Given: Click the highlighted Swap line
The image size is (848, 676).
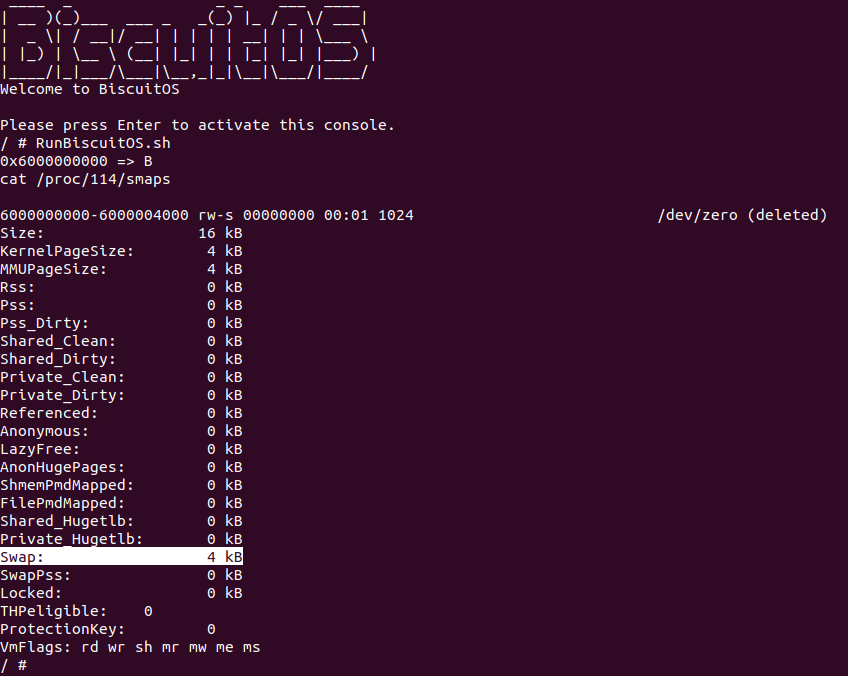Looking at the screenshot, I should (121, 557).
